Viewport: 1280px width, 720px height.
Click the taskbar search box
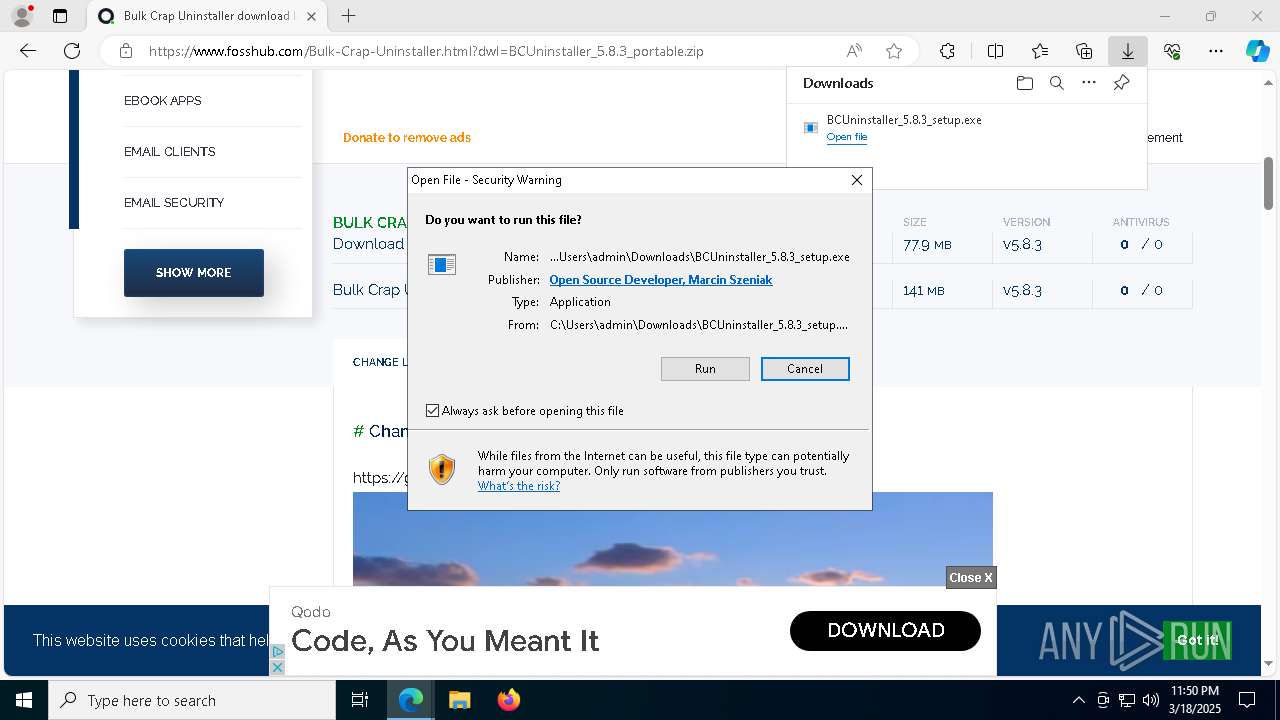pyautogui.click(x=192, y=700)
